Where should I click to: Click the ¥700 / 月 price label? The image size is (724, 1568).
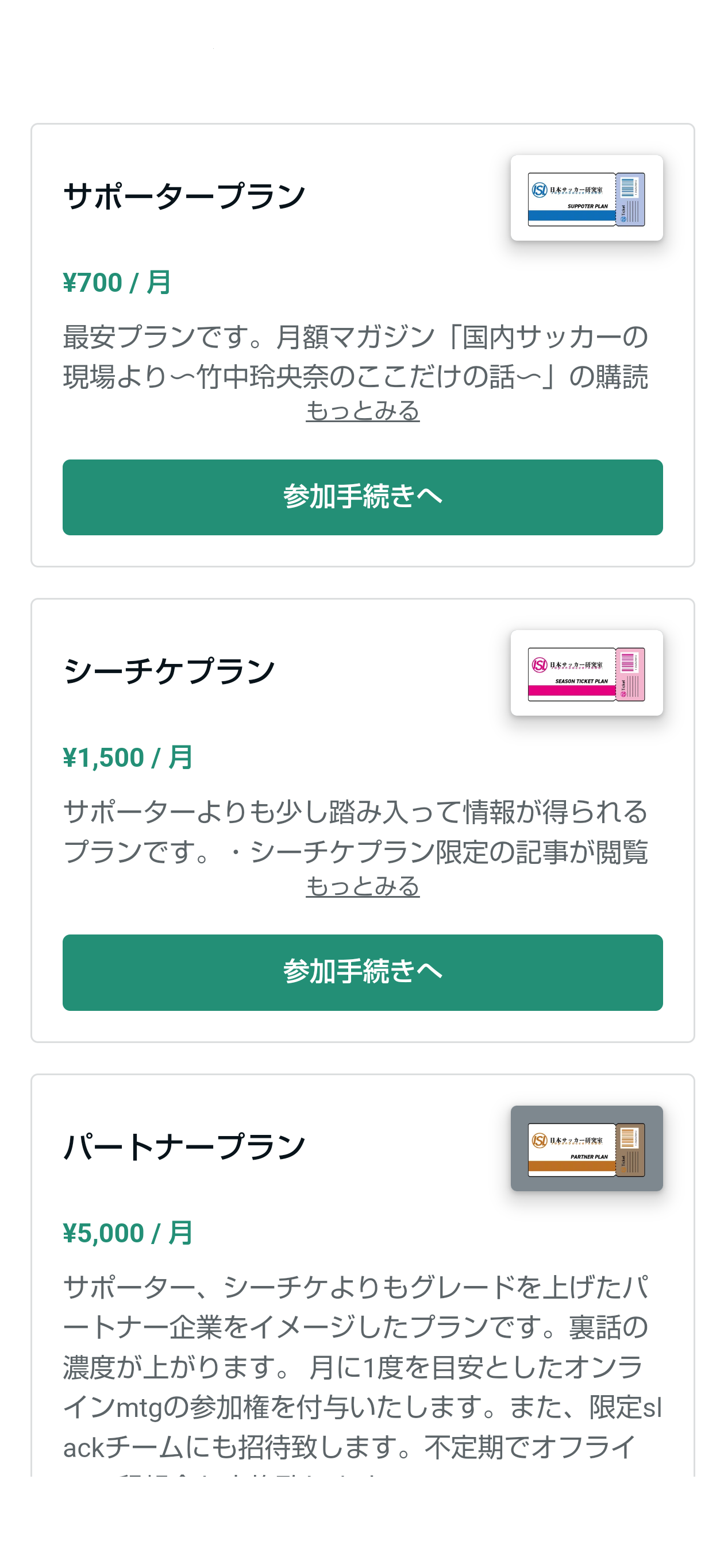click(117, 283)
